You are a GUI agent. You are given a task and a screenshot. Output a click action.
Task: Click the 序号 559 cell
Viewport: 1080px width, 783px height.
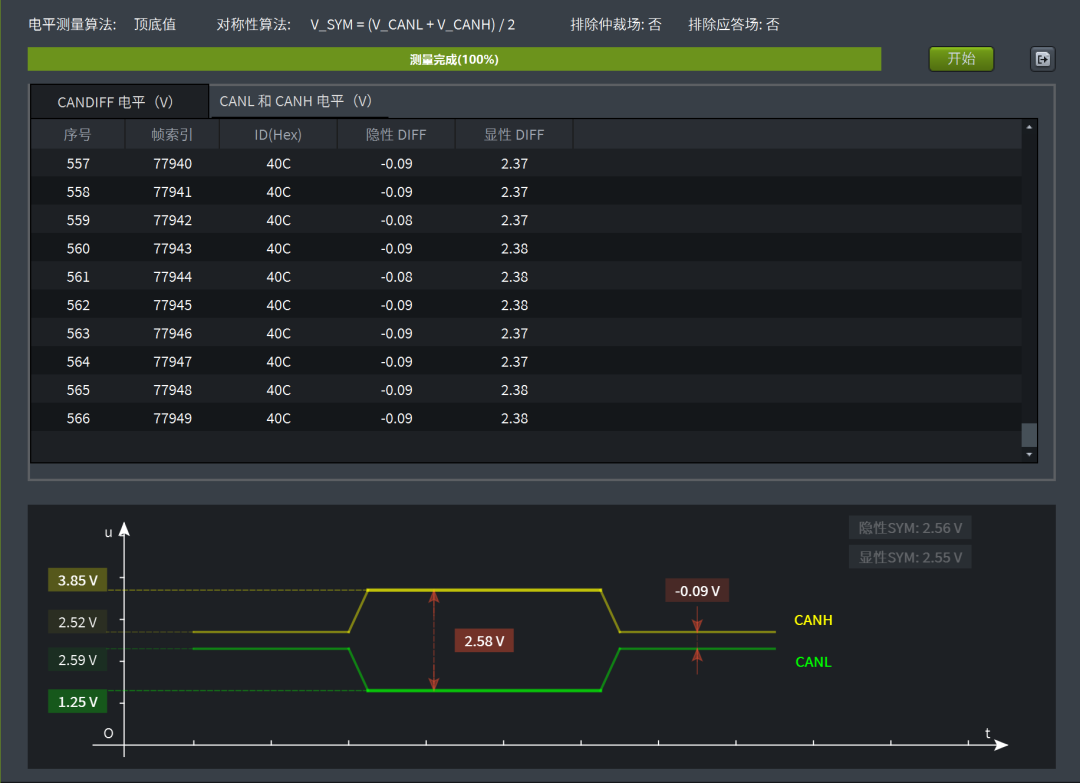(78, 220)
